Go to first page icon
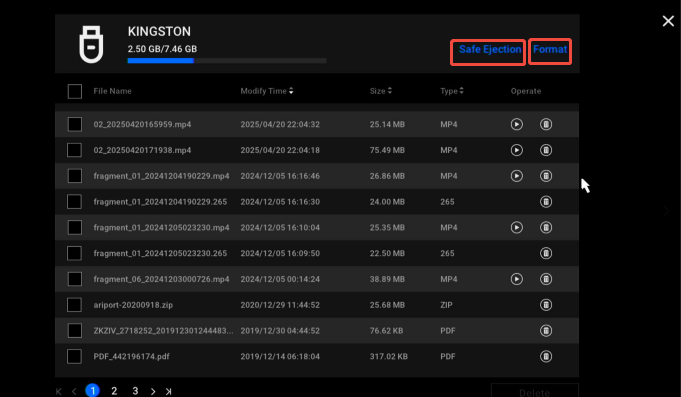This screenshot has width=681, height=397. (x=59, y=391)
